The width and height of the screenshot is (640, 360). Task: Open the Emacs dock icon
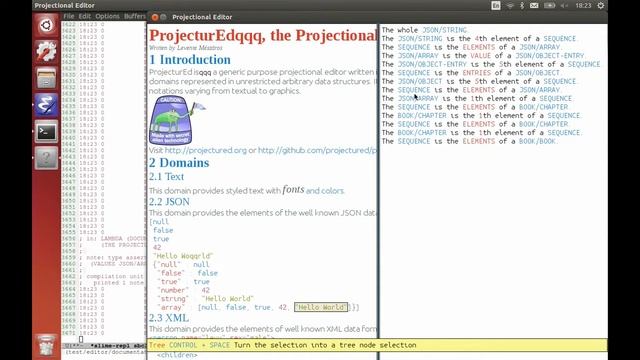(x=46, y=105)
